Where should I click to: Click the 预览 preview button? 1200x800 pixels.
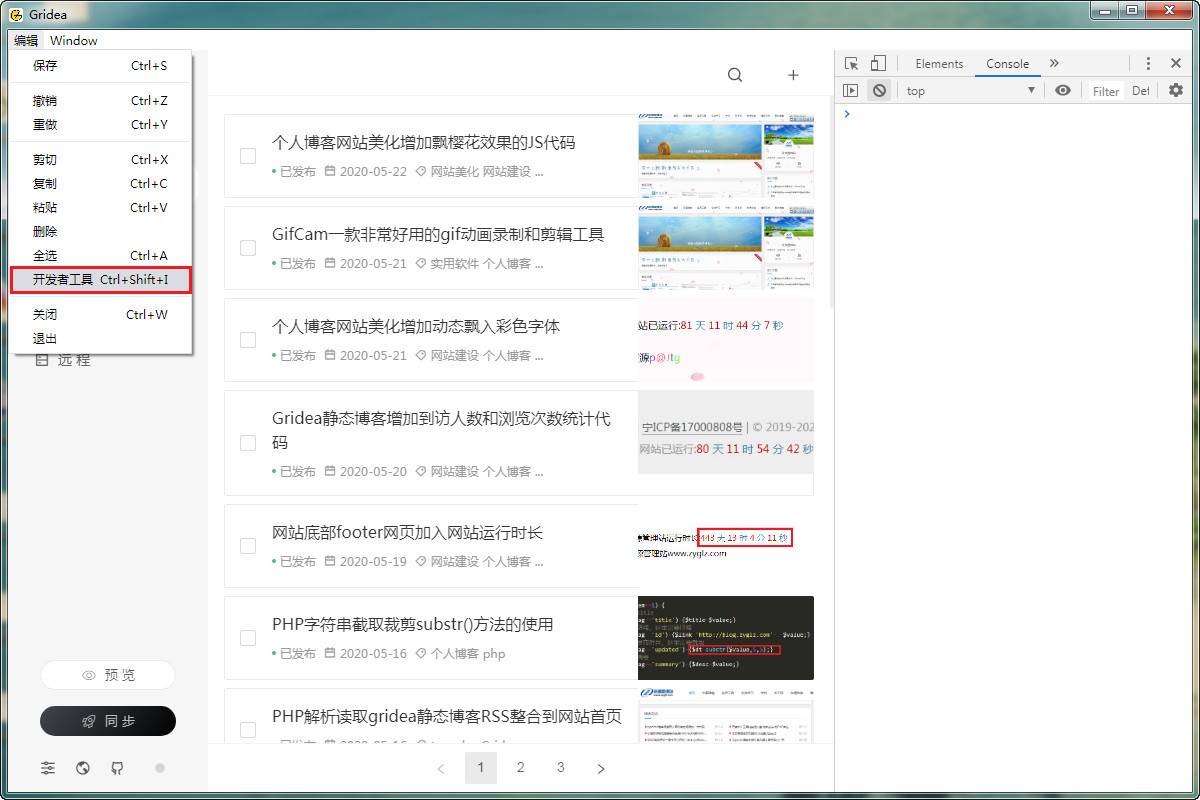(x=108, y=675)
